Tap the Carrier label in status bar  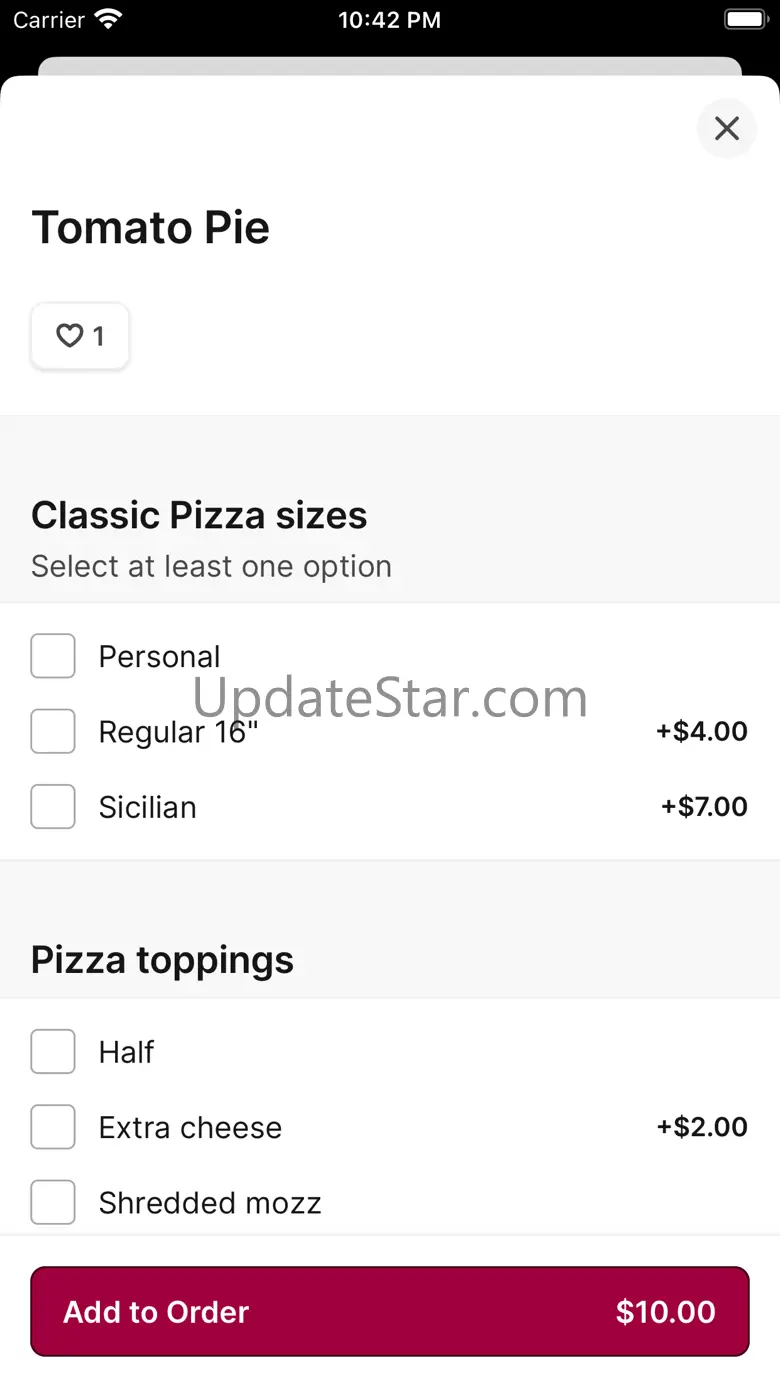pos(49,20)
